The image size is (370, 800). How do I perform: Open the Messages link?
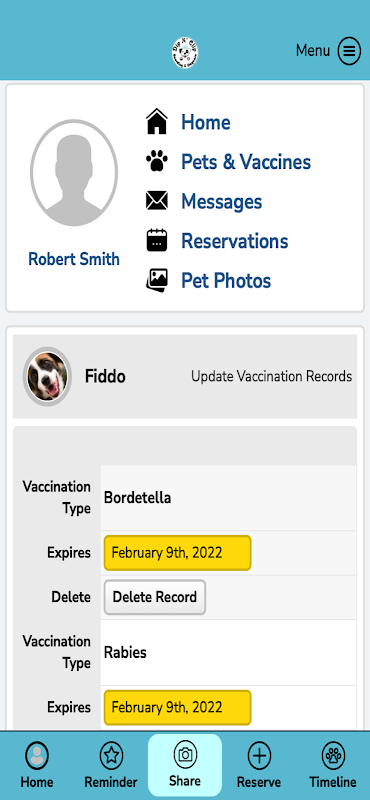tap(221, 202)
